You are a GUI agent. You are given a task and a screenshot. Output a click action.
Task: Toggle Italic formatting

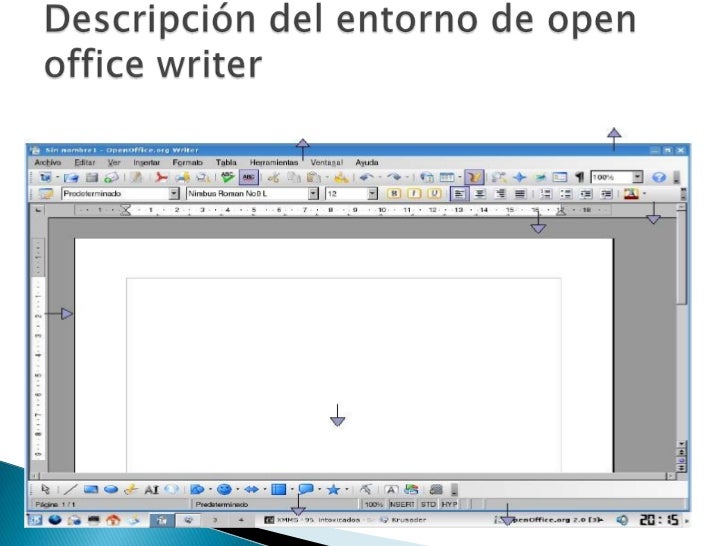pyautogui.click(x=414, y=194)
